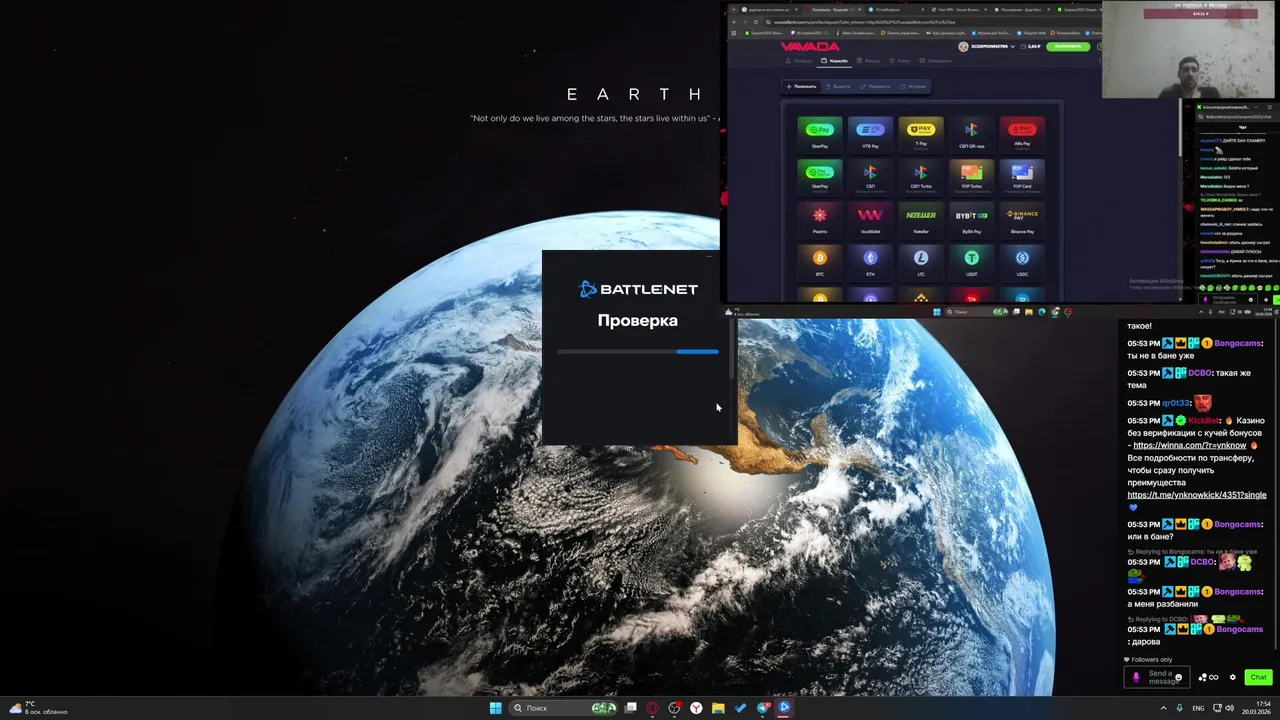Select the История sub-tab in Vavada wallet
Viewport: 1280px width, 720px height.
[912, 86]
